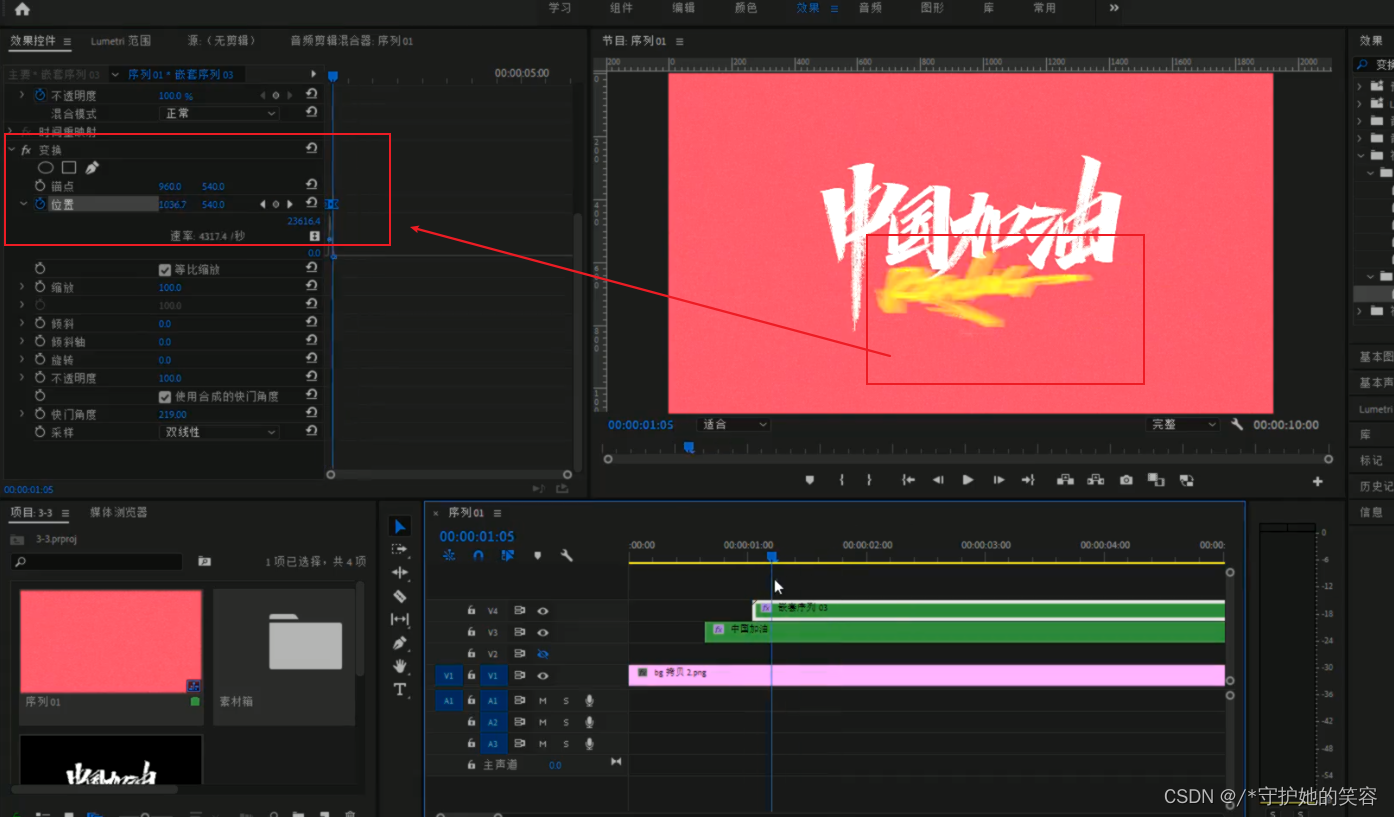The height and width of the screenshot is (817, 1394).
Task: Select the Track Select Forward tool
Action: pos(400,550)
